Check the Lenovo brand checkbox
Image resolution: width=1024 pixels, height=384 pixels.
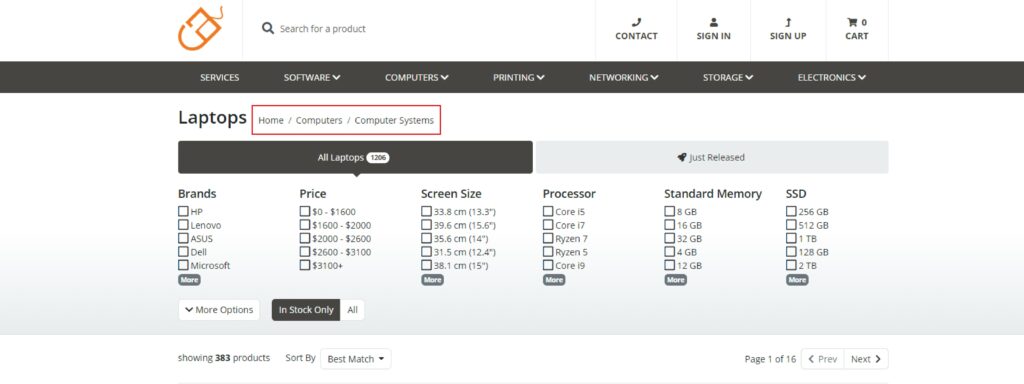pos(183,225)
